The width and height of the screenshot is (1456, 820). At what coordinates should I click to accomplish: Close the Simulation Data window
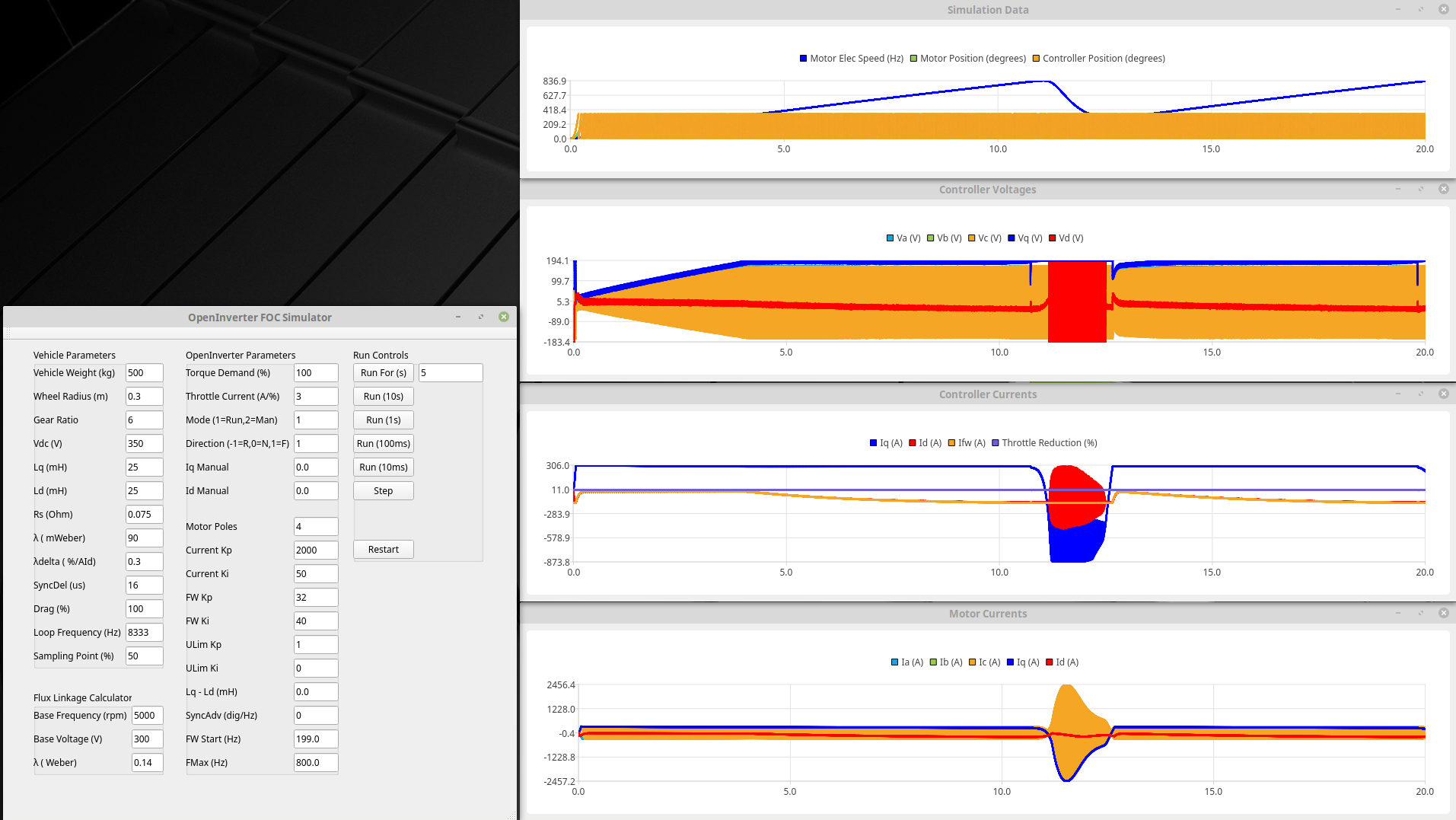[1443, 10]
